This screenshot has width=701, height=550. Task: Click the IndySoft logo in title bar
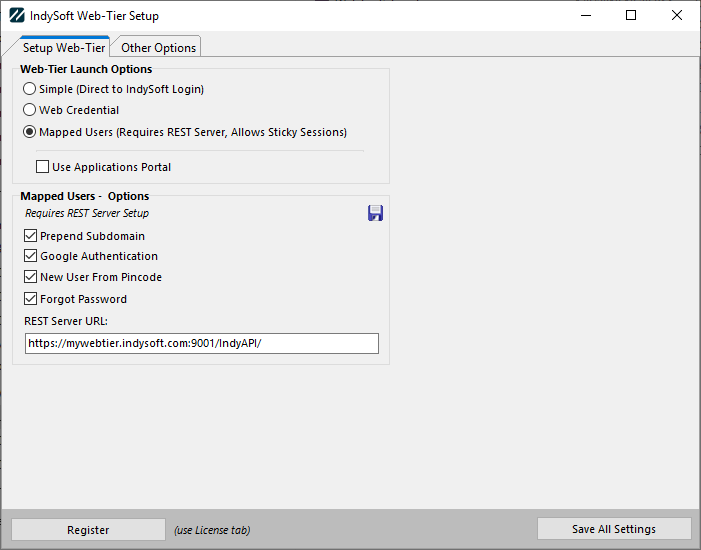pyautogui.click(x=16, y=16)
